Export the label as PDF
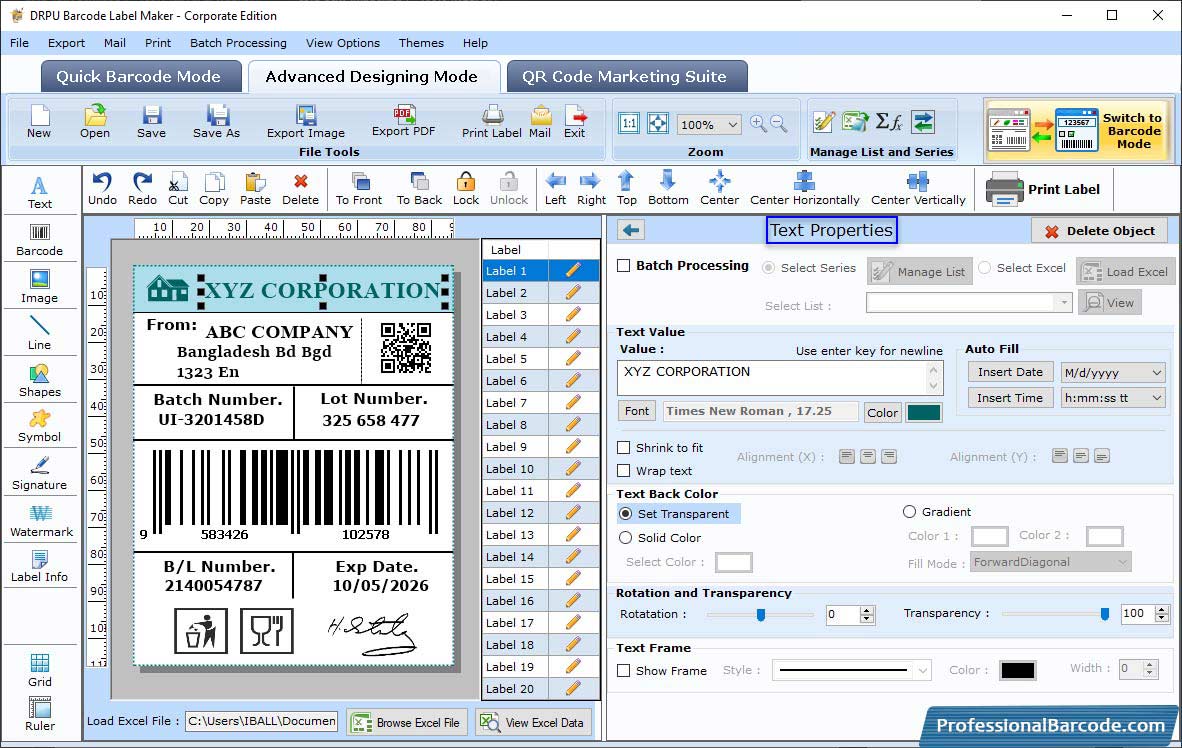The height and width of the screenshot is (748, 1182). [x=404, y=121]
